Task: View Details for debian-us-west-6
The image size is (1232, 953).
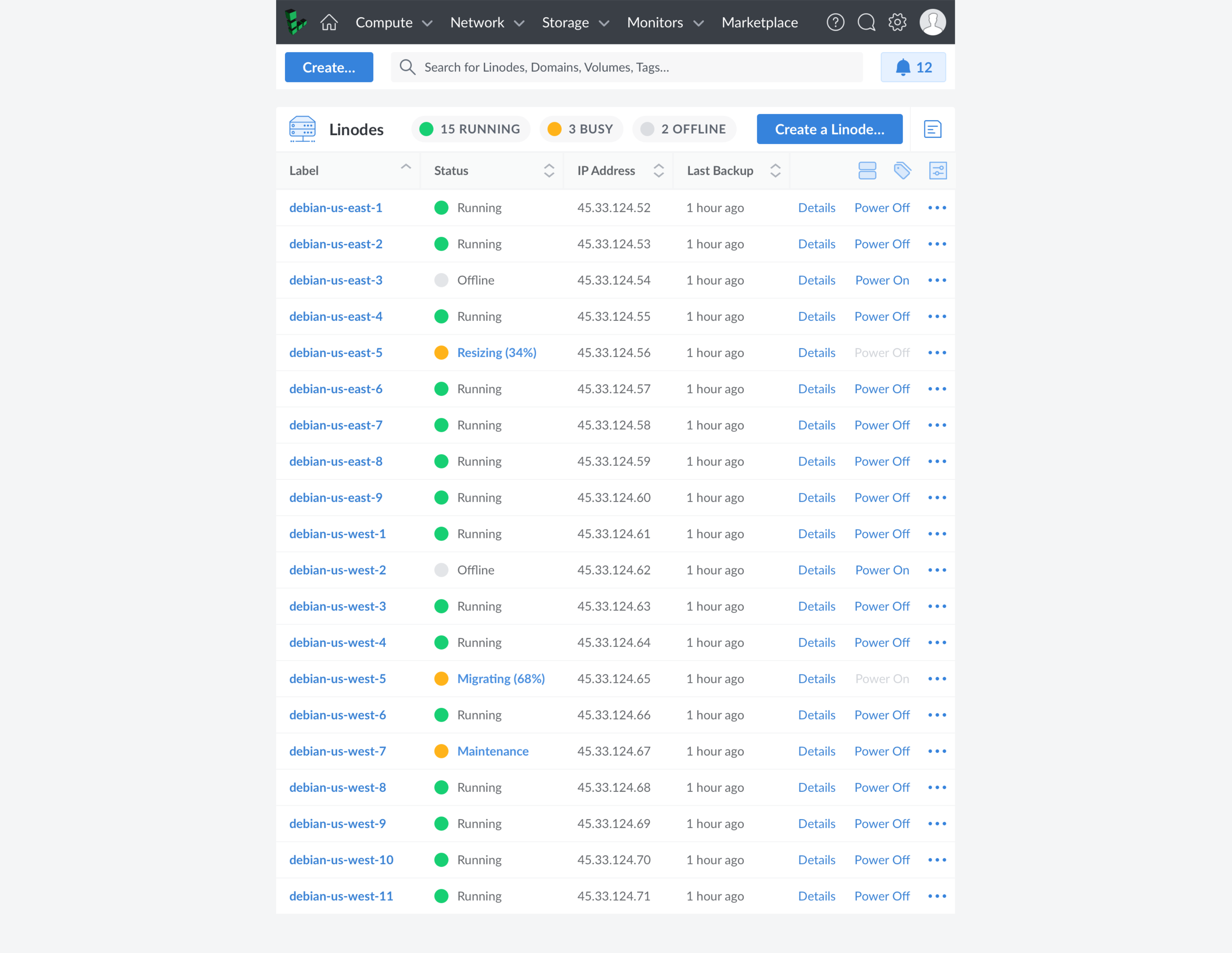Action: click(816, 715)
